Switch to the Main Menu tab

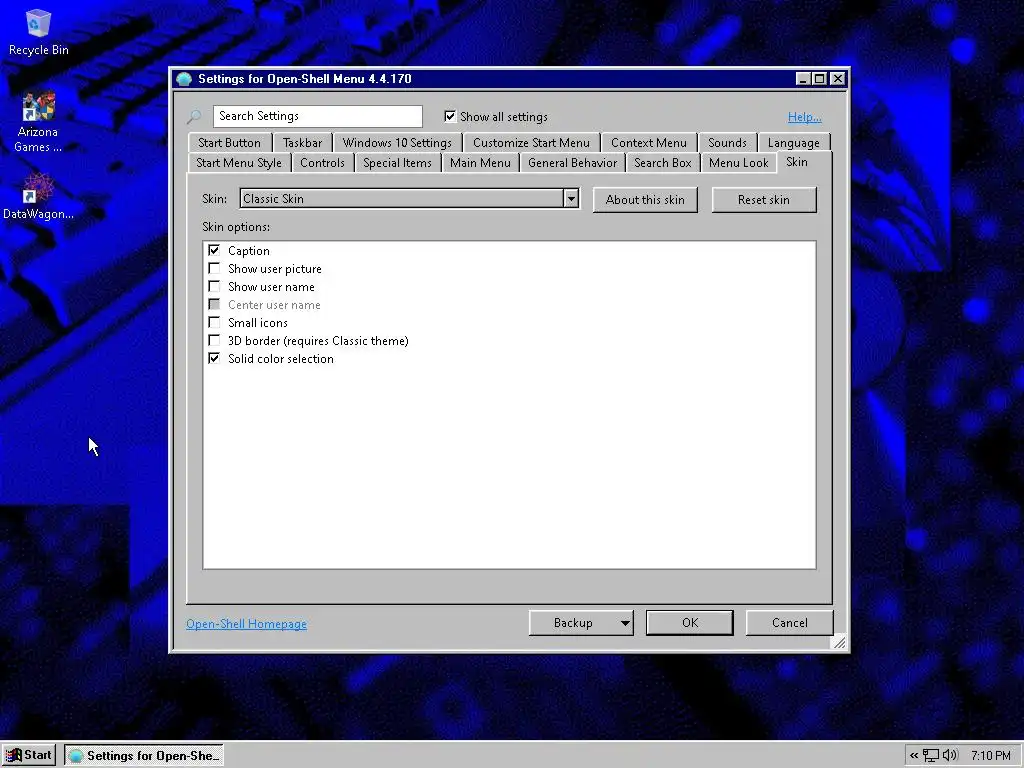(x=480, y=163)
